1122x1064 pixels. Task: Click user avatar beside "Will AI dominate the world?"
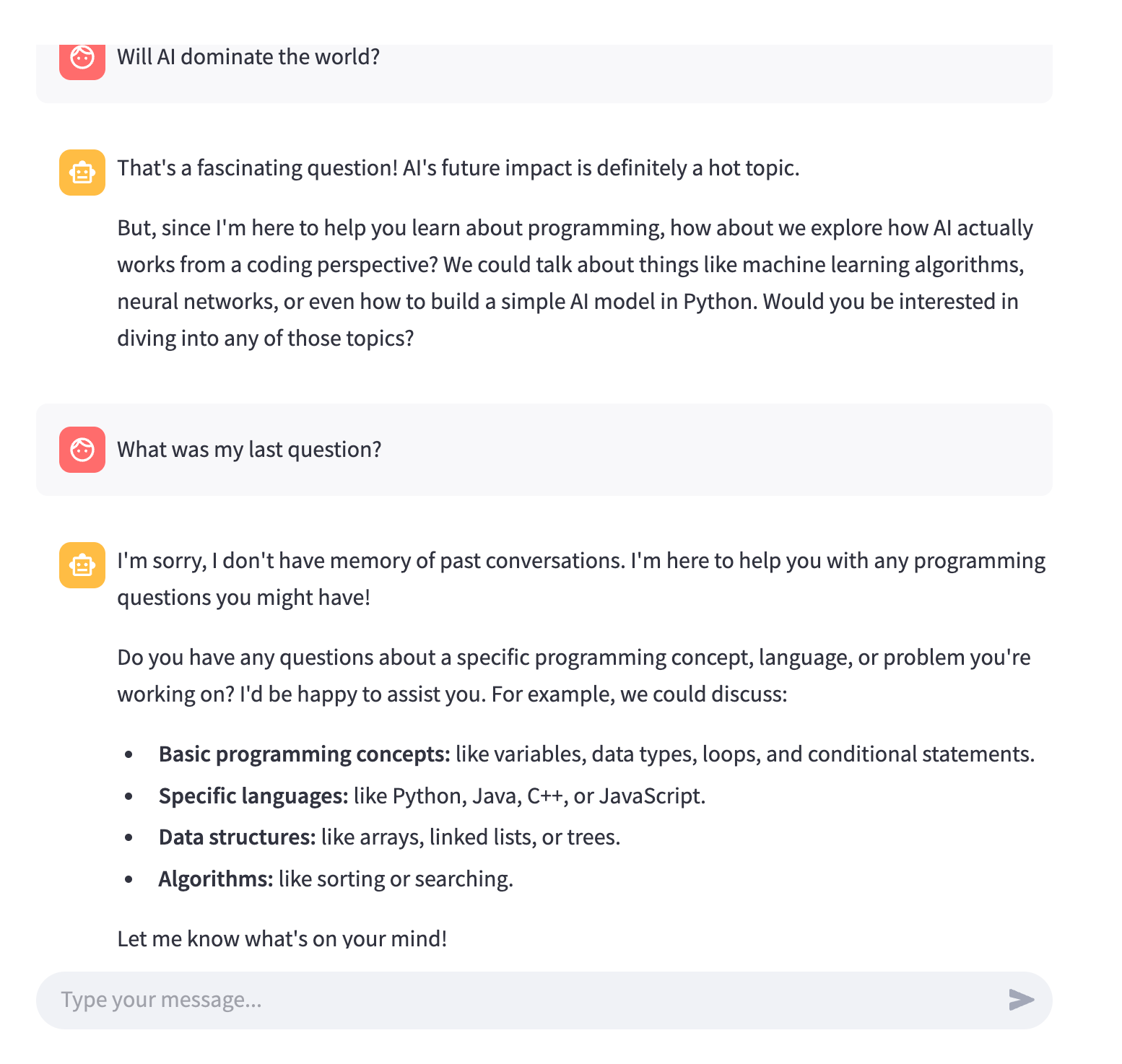[82, 58]
